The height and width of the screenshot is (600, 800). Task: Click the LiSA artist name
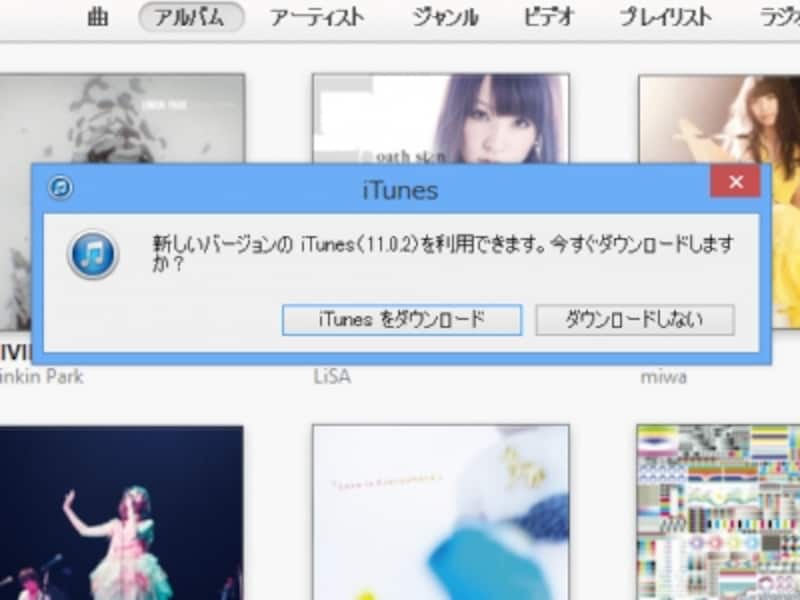point(332,377)
